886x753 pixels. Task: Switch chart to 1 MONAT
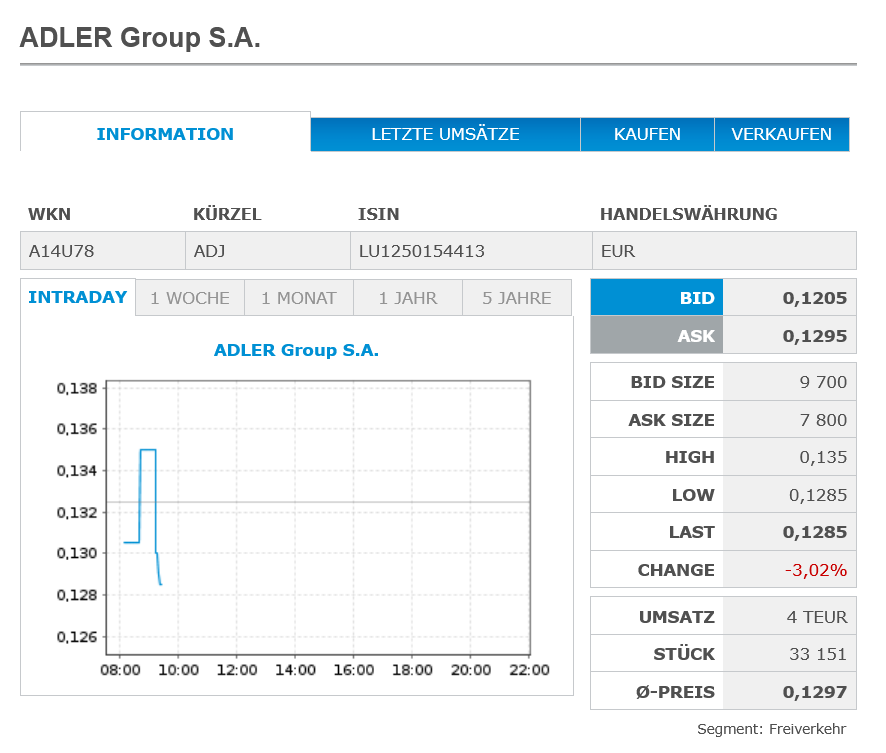(299, 298)
